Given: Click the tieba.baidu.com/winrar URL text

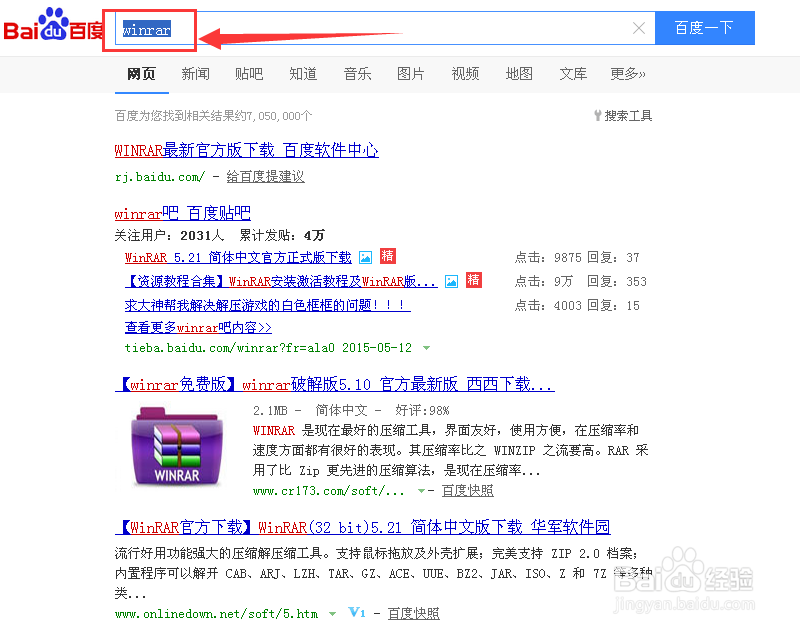Looking at the screenshot, I should [230, 348].
